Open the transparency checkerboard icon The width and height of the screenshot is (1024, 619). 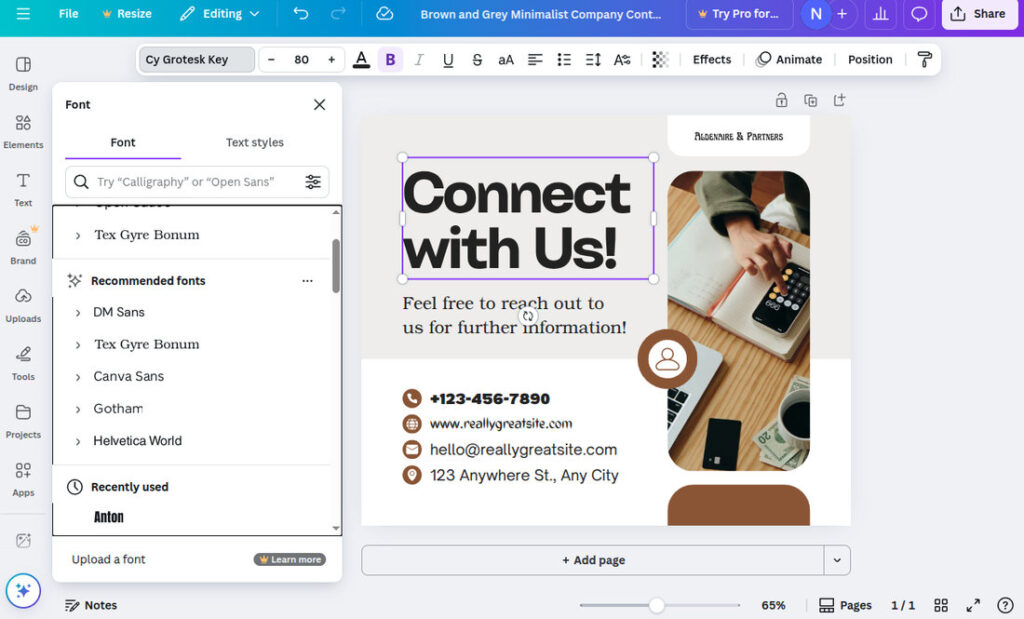click(x=660, y=60)
